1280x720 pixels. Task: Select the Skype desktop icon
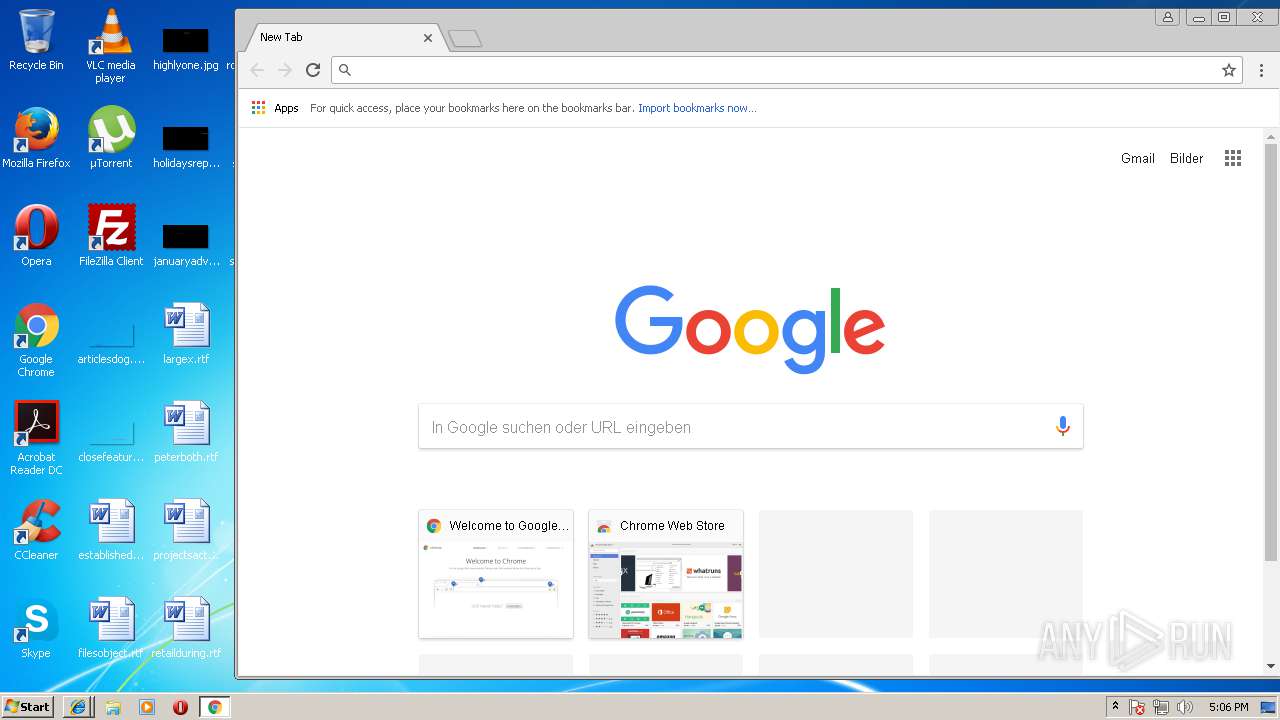(x=36, y=628)
